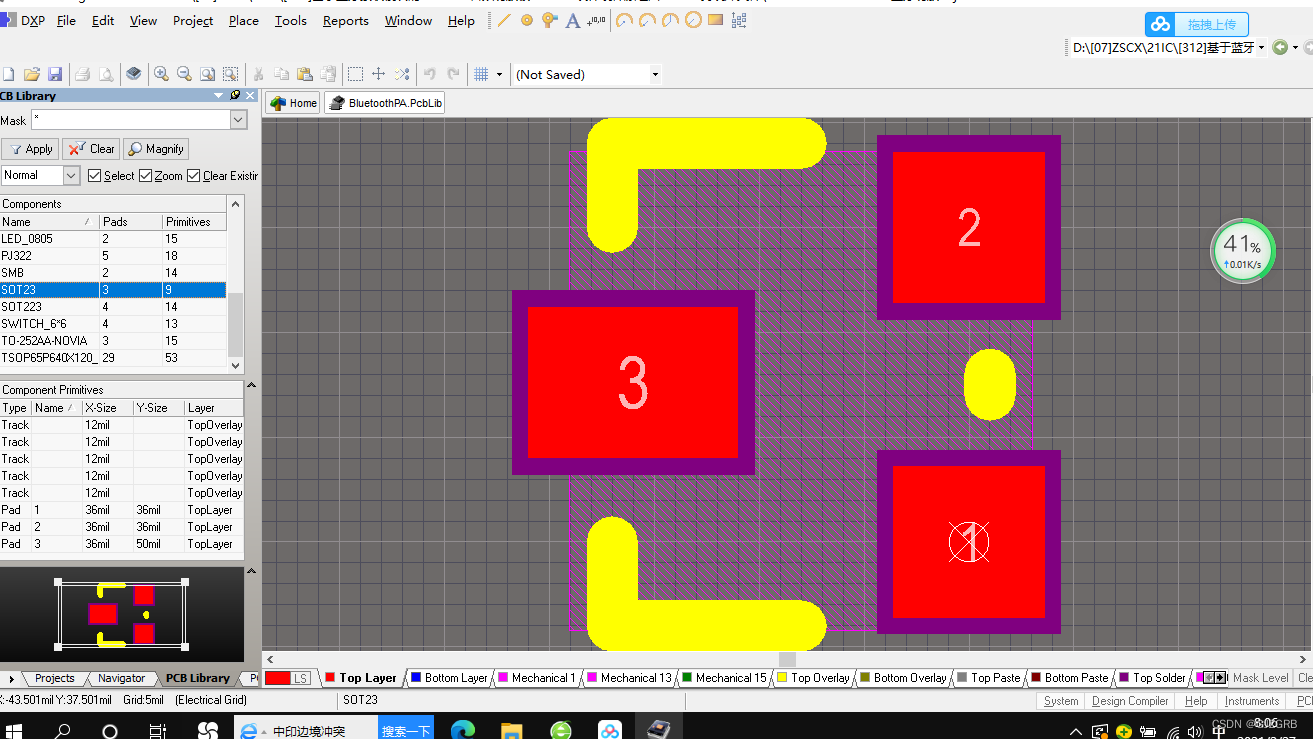Click the Fit Document zoom icon

207,74
